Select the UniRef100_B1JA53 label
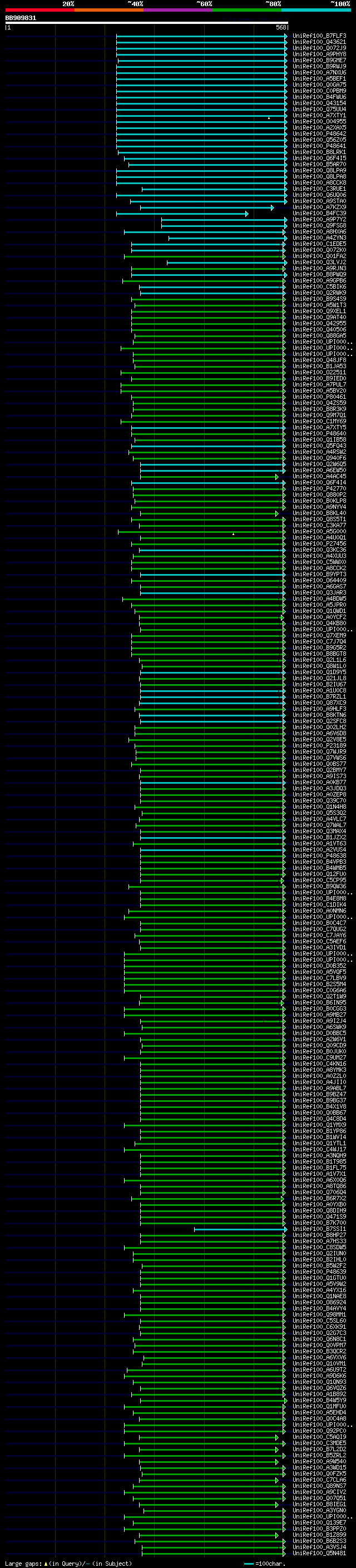356x1568 pixels. (x=319, y=366)
